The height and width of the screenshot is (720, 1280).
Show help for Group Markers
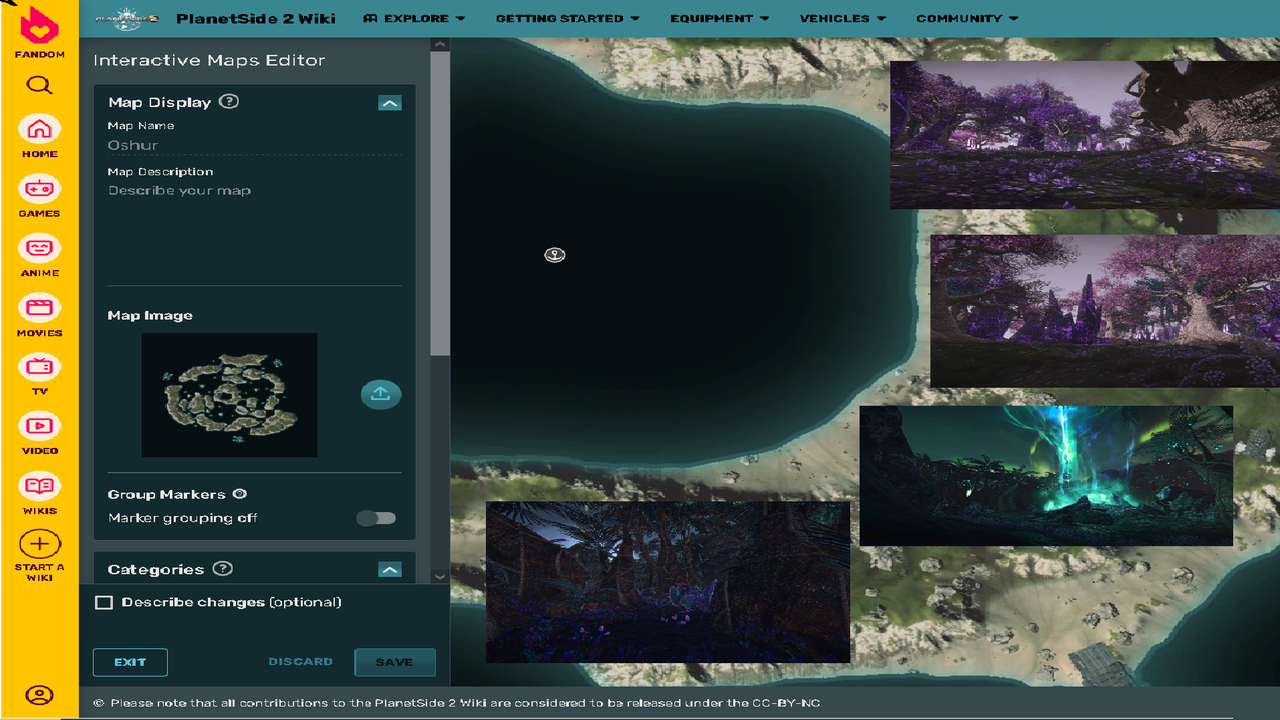click(240, 494)
